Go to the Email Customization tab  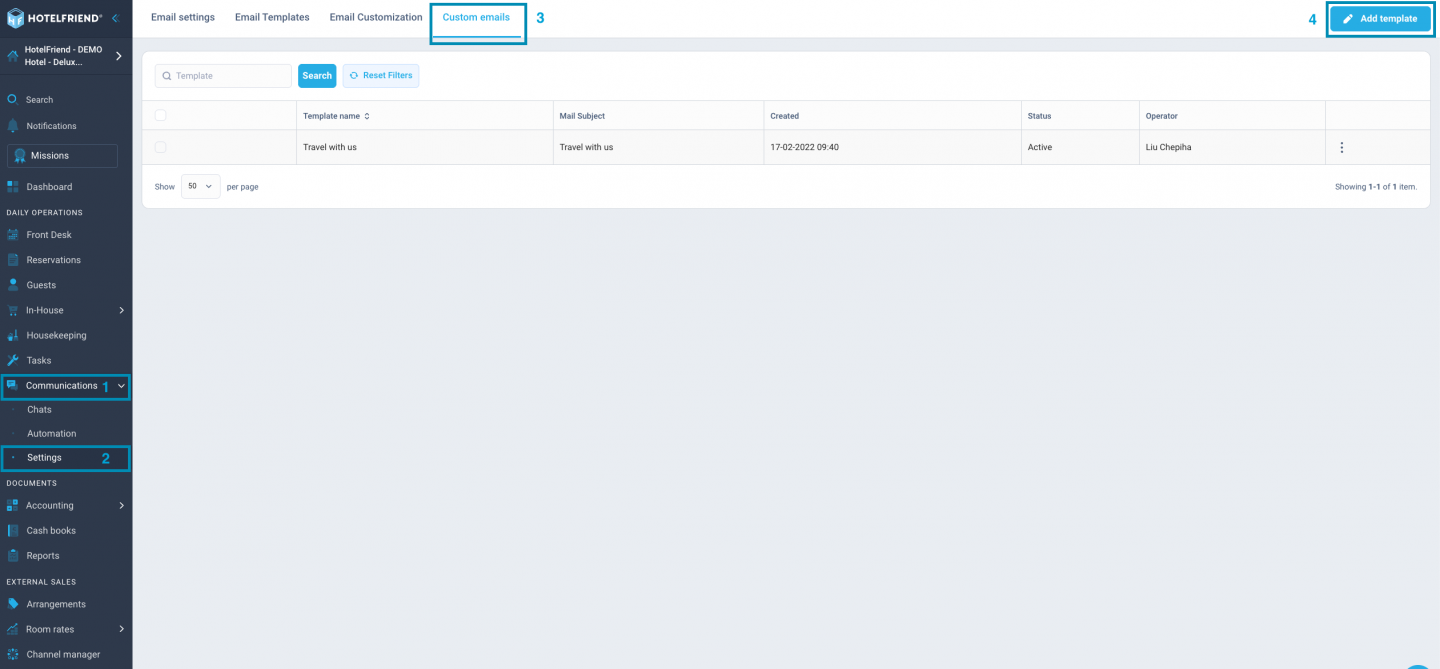pos(376,17)
